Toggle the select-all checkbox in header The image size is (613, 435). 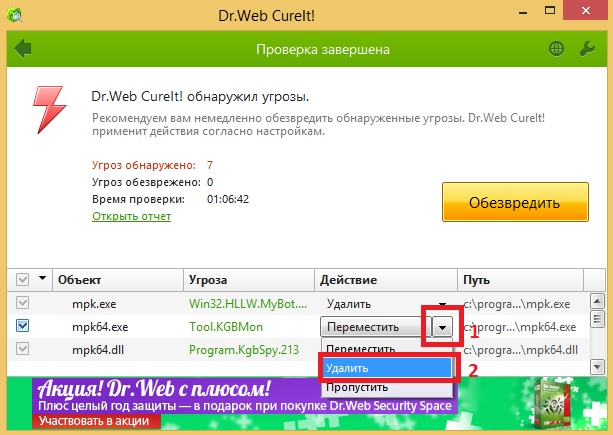[23, 279]
